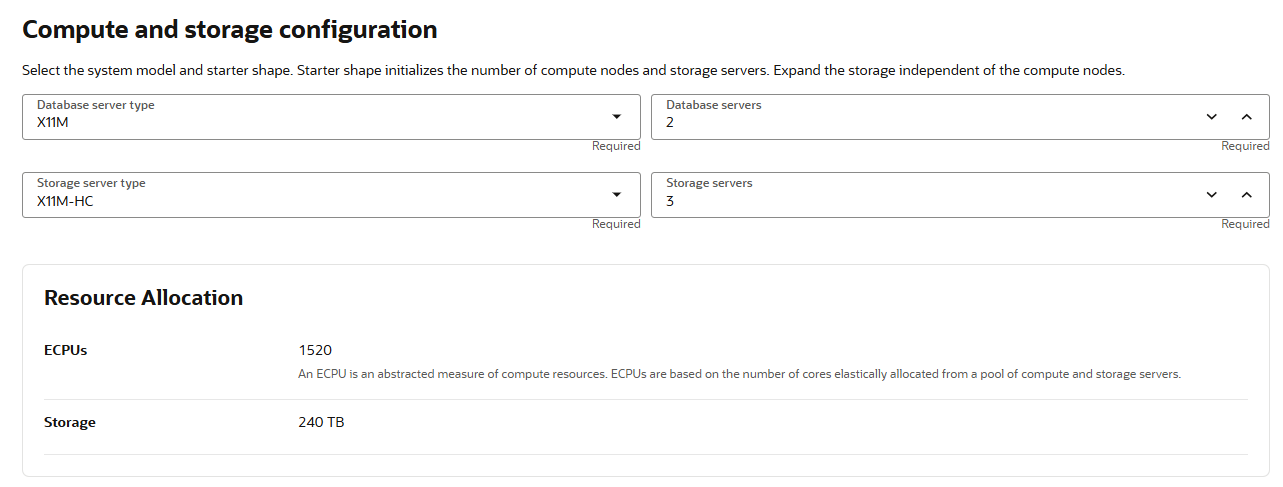Screen dimensions: 1283x487
Task: Expand the Storage server type dropdown arrow
Action: 617,195
